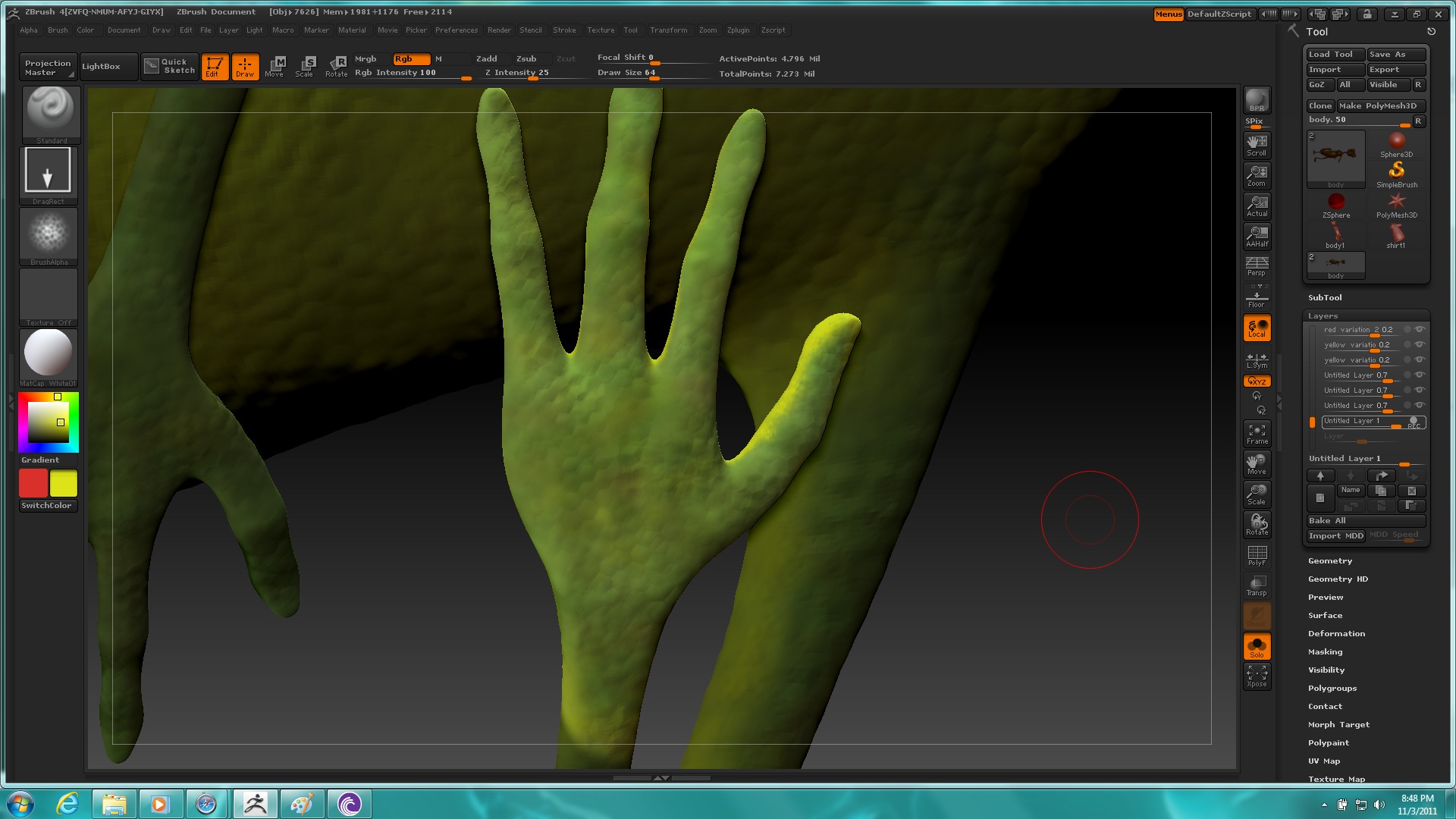
Task: Select the Rotate transform mode icon
Action: tap(336, 66)
